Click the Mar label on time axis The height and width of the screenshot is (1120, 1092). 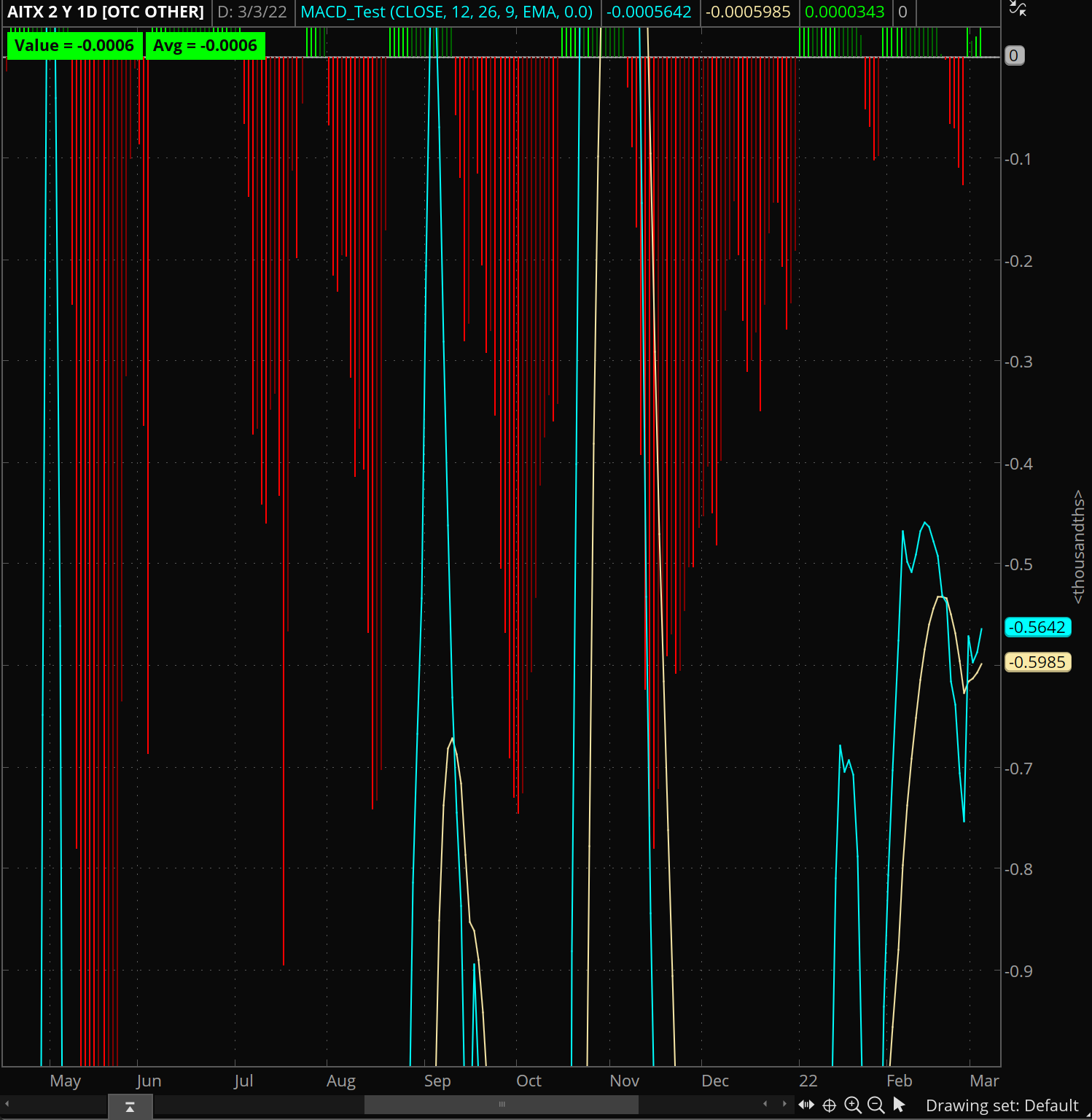[985, 1081]
